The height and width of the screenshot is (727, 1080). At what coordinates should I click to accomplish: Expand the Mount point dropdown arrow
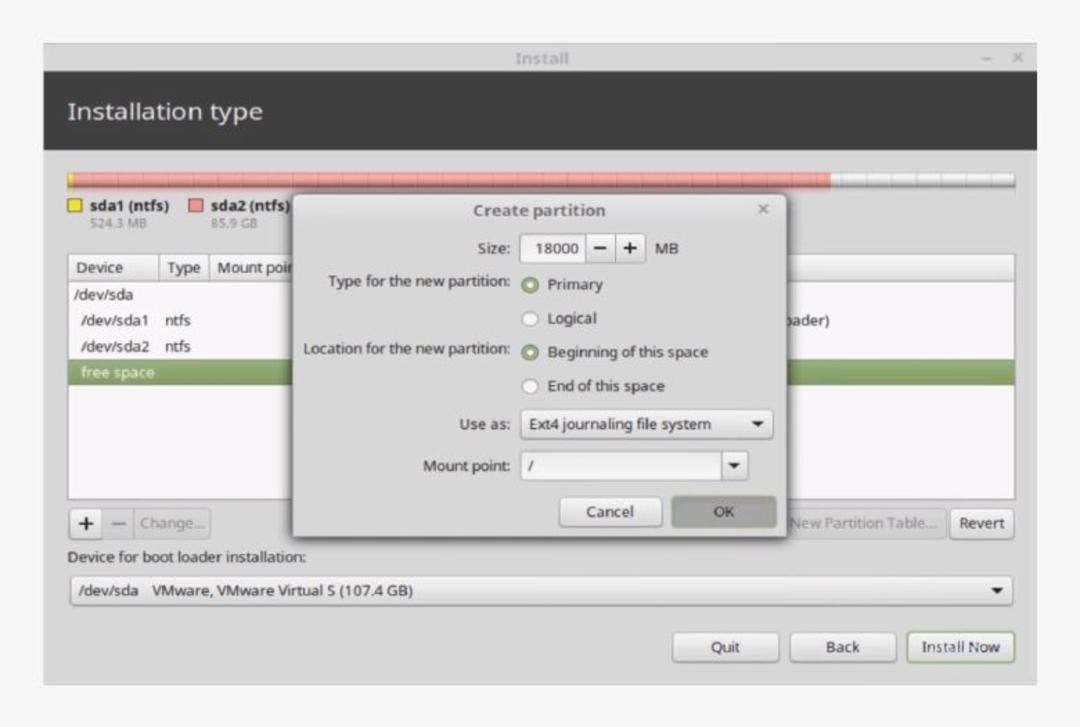coord(734,466)
